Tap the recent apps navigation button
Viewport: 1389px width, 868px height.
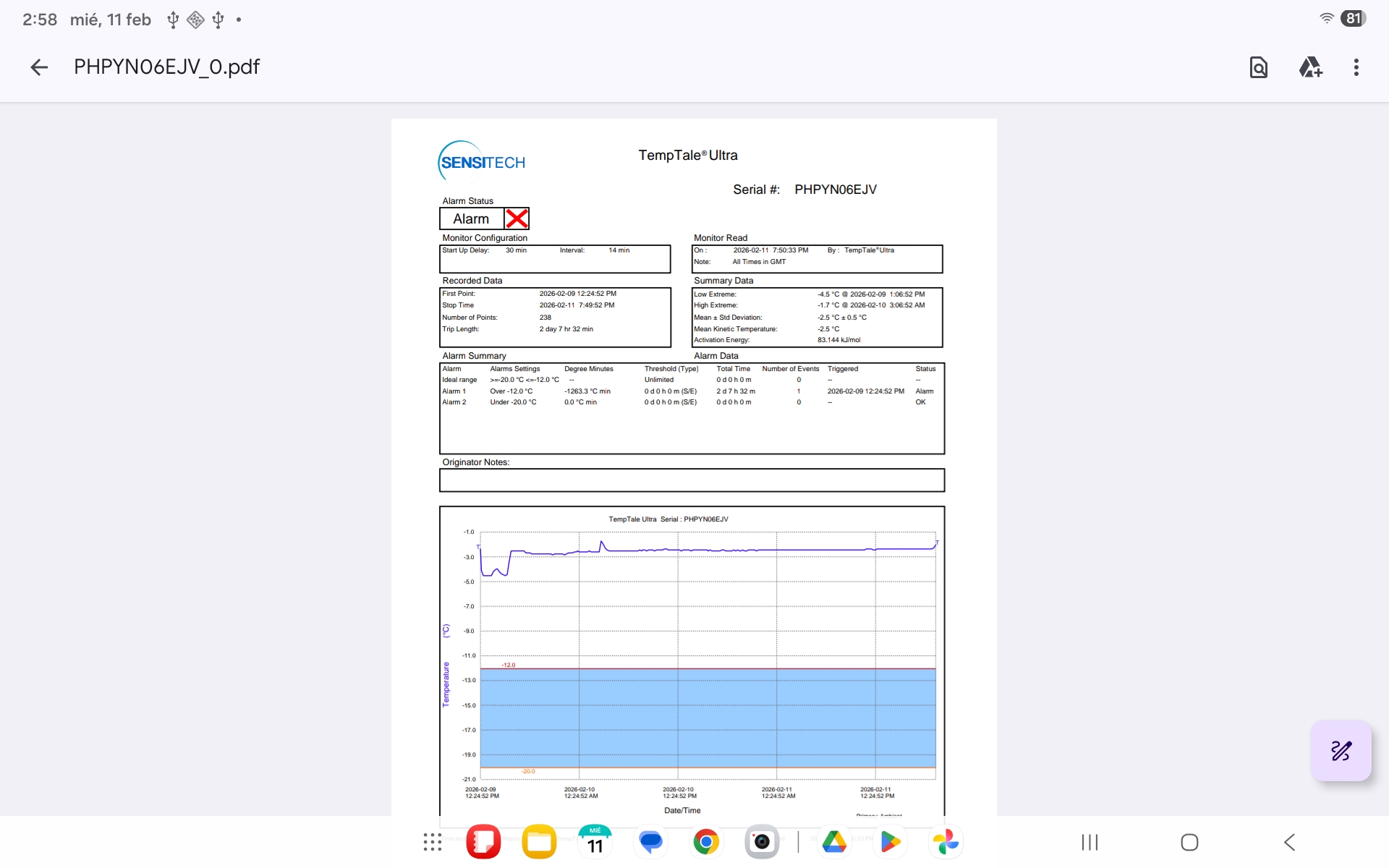click(1089, 842)
